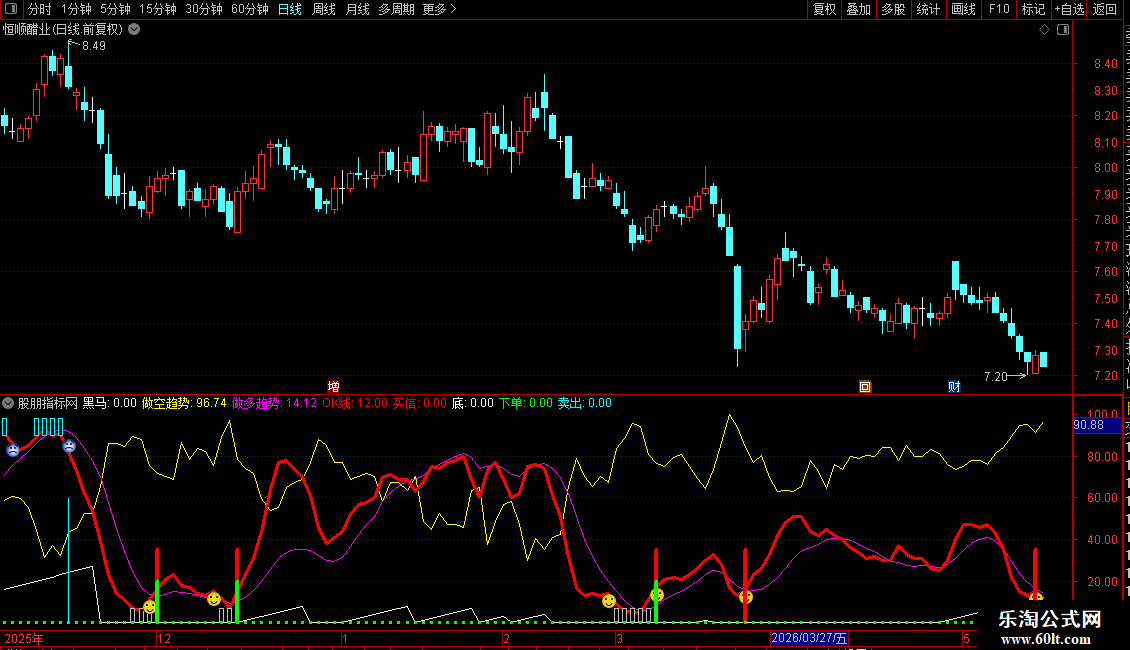Click the diamond icon on main chart
This screenshot has height=650, width=1130.
1044,30
